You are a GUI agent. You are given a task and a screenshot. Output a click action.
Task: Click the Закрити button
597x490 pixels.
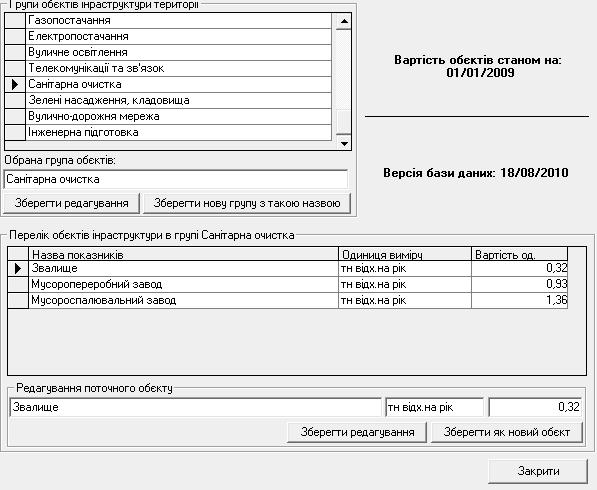[x=538, y=471]
